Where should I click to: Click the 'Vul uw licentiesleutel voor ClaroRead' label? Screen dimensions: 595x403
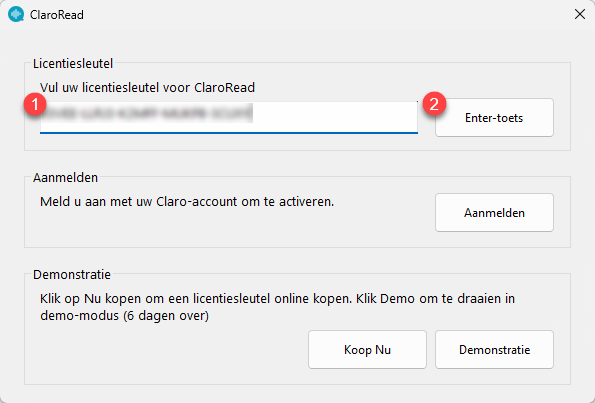(147, 88)
